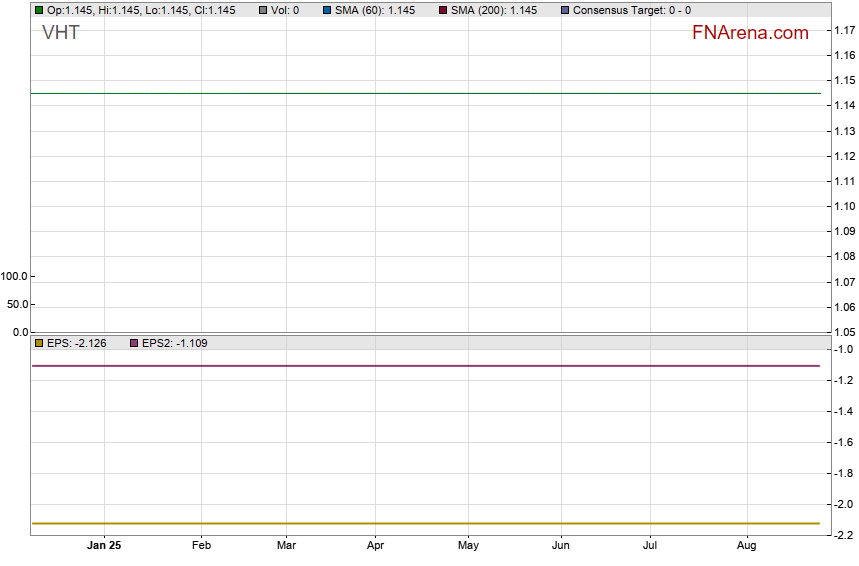This screenshot has width=859, height=566.
Task: Click the yellow EPS legend square
Action: (x=39, y=343)
